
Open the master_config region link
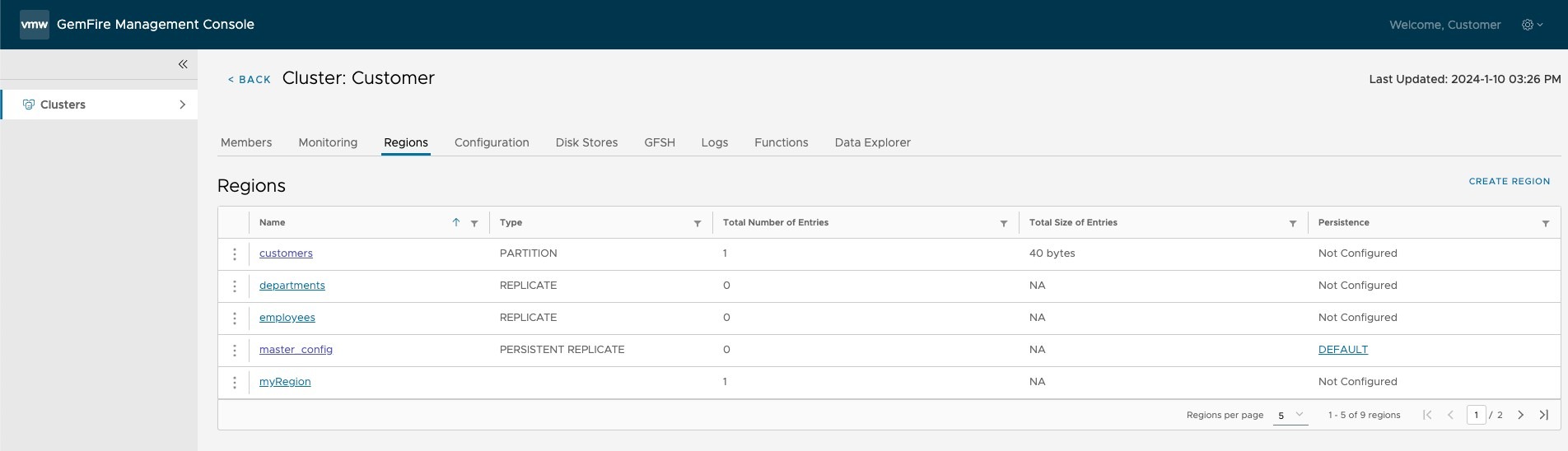[x=296, y=350]
